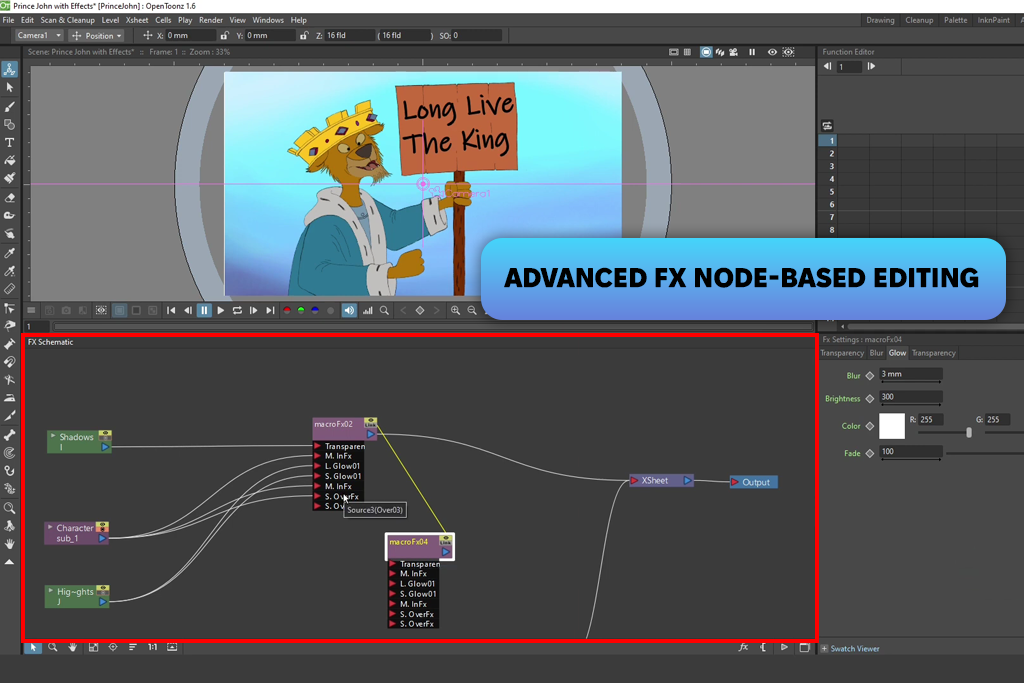Open the Palette room tab
Screen dimensions: 1024x683
pos(955,20)
